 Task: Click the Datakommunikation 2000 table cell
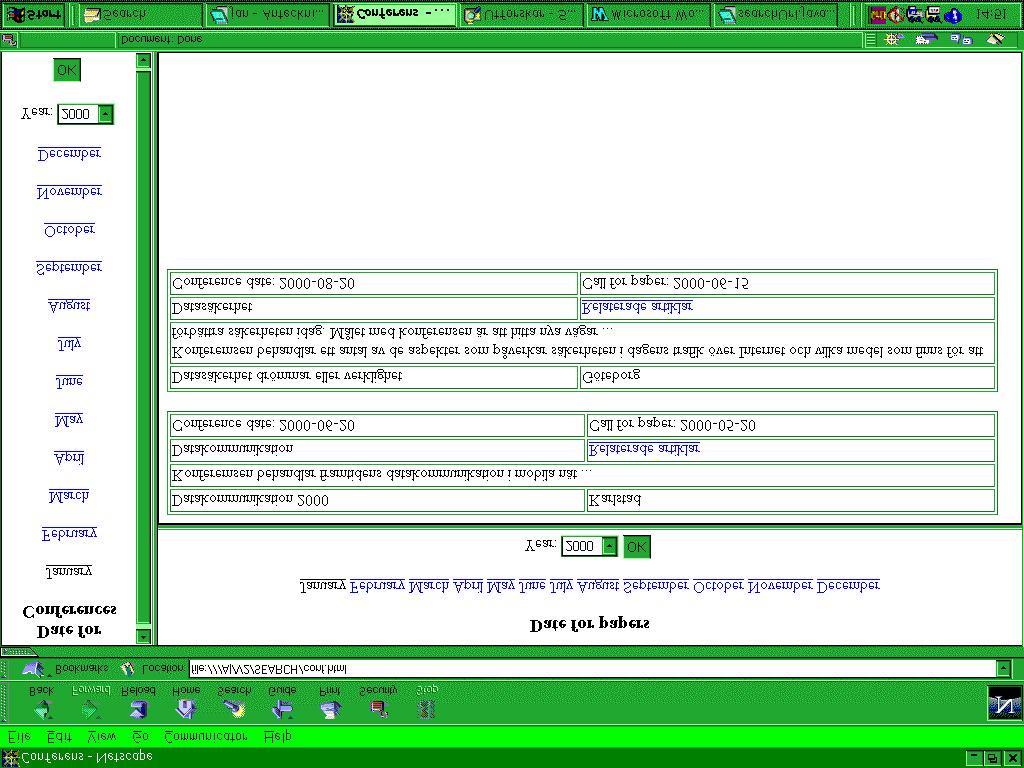[x=377, y=500]
